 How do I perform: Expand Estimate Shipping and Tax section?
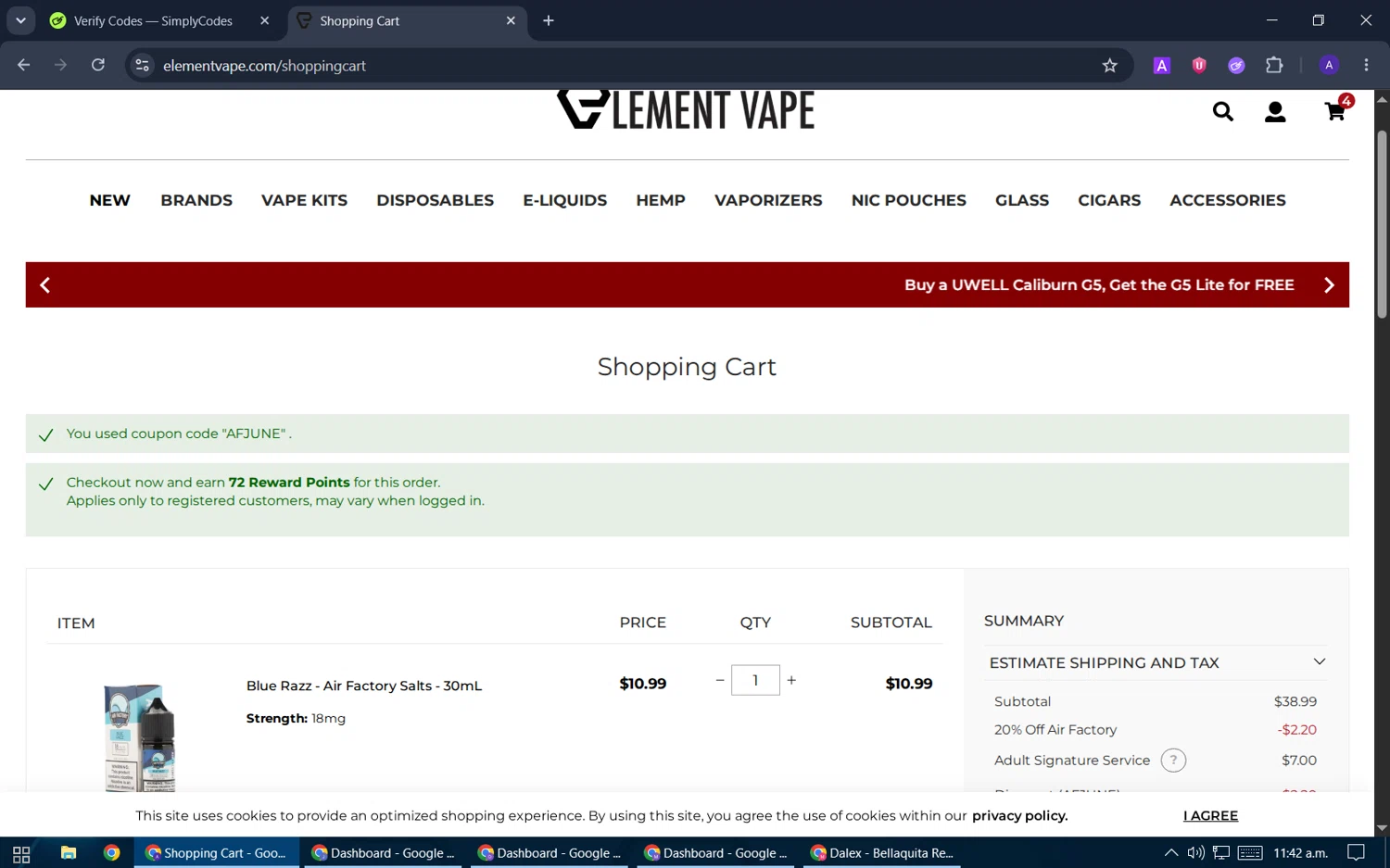coord(1155,662)
